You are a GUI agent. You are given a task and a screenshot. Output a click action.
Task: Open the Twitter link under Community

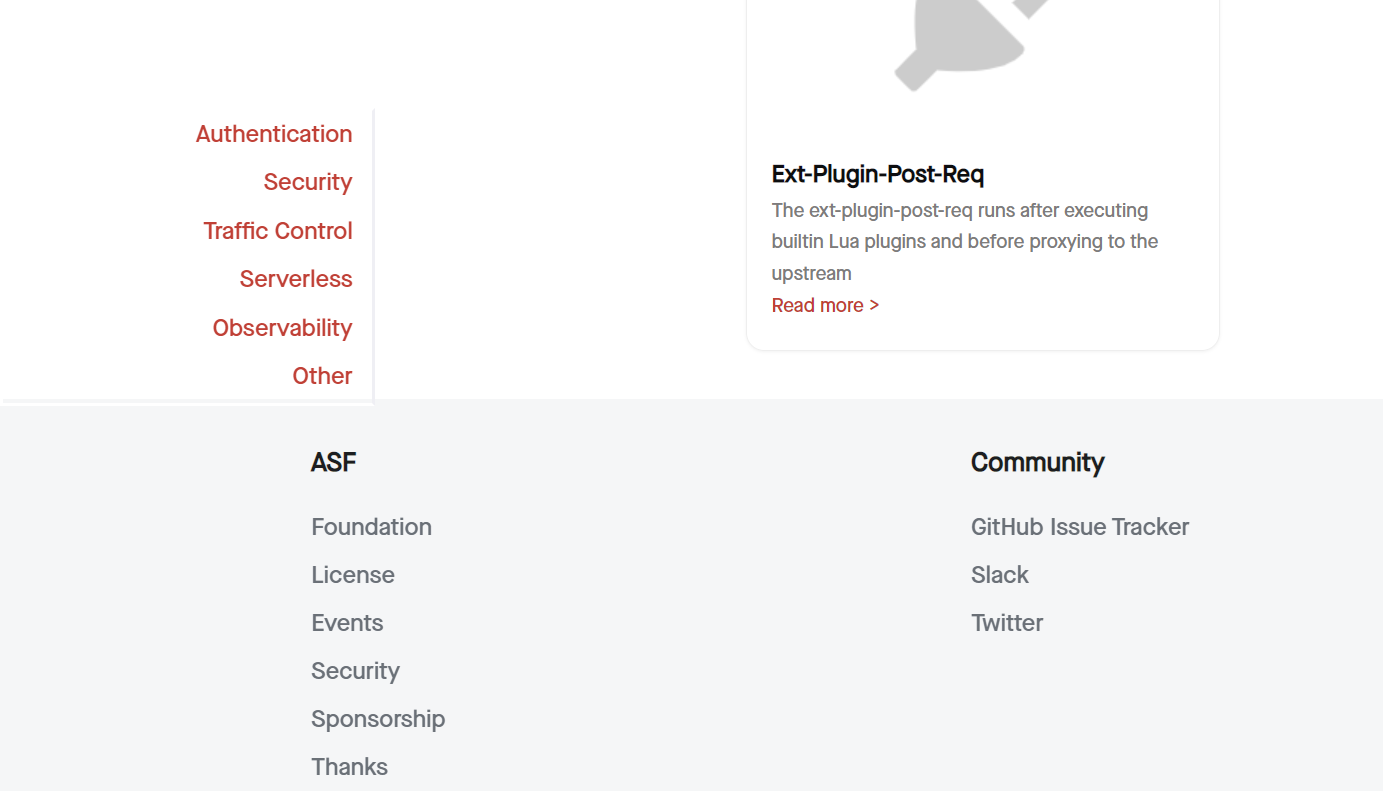pos(1007,623)
